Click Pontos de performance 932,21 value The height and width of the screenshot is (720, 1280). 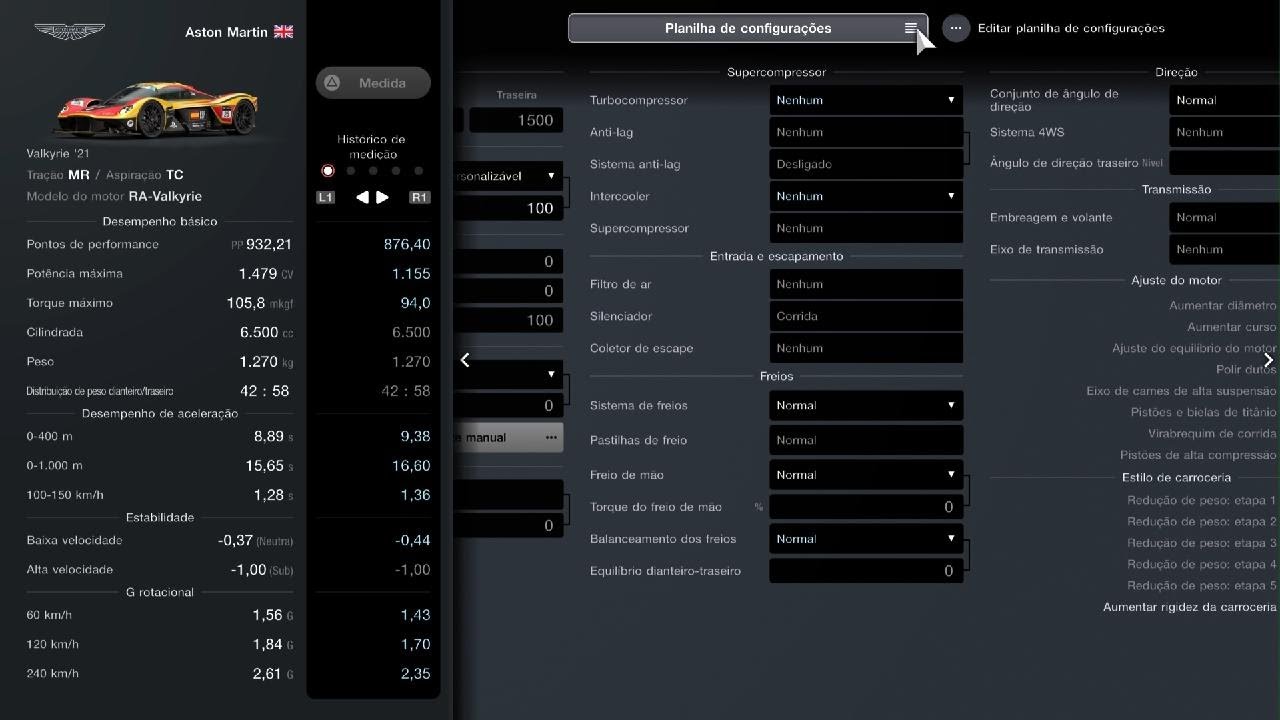(268, 244)
